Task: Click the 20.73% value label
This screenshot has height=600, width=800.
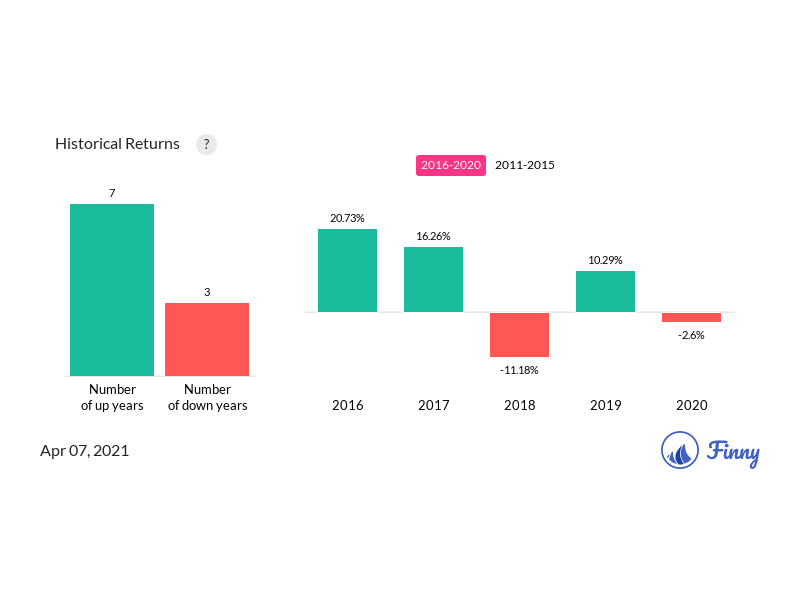Action: click(347, 218)
